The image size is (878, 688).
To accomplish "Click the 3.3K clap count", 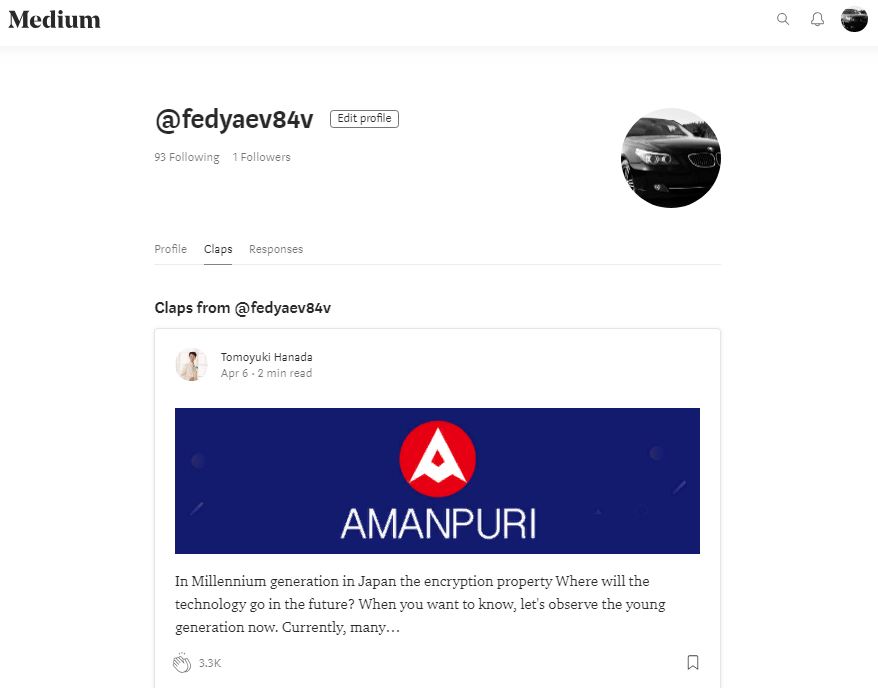I will click(210, 663).
